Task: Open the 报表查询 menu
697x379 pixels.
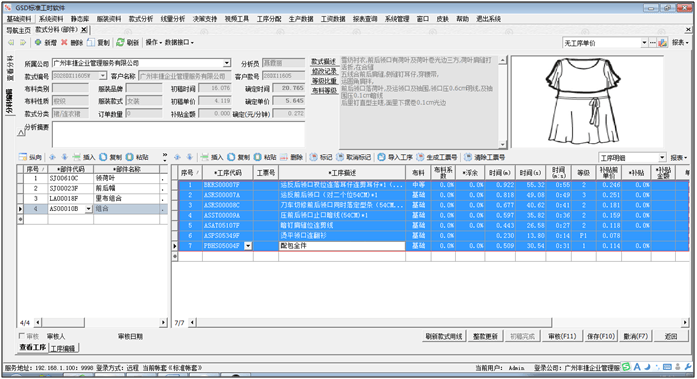Action: tap(365, 19)
